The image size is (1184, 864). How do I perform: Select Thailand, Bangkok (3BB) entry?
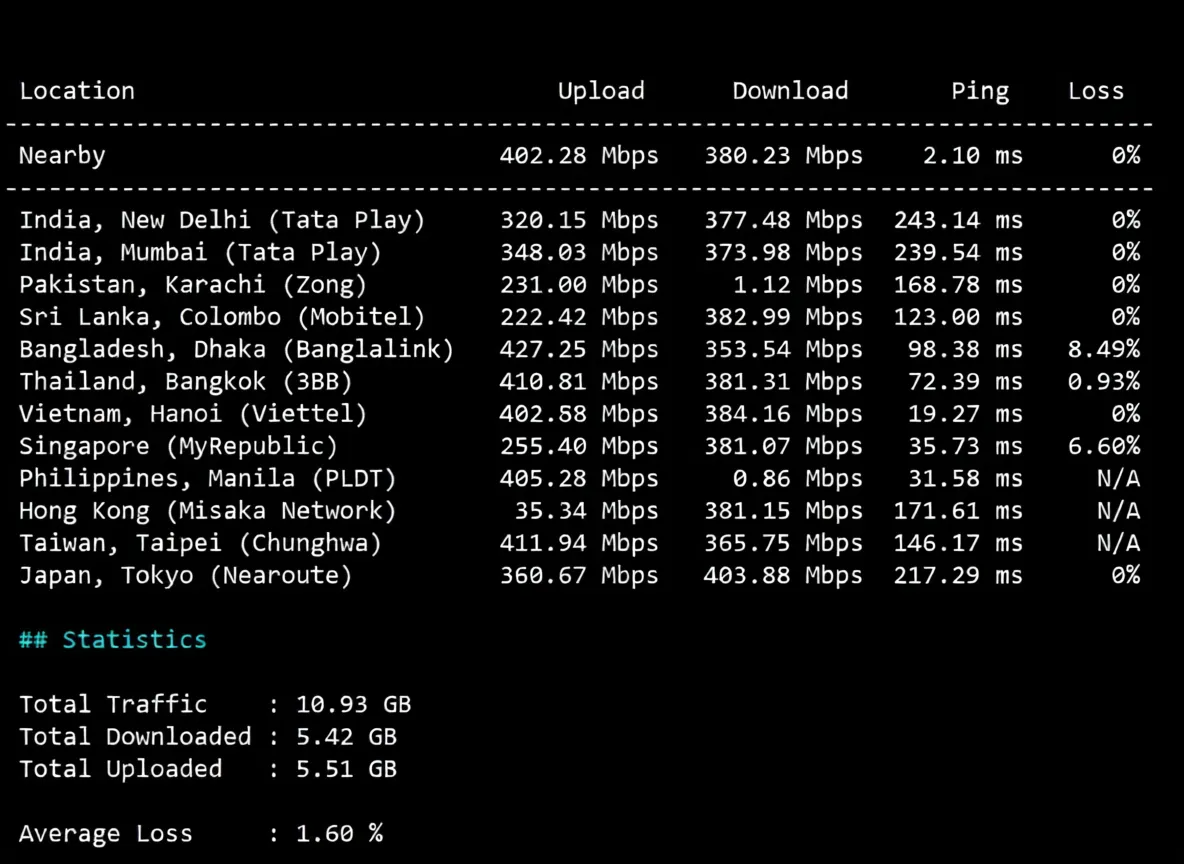click(x=186, y=381)
